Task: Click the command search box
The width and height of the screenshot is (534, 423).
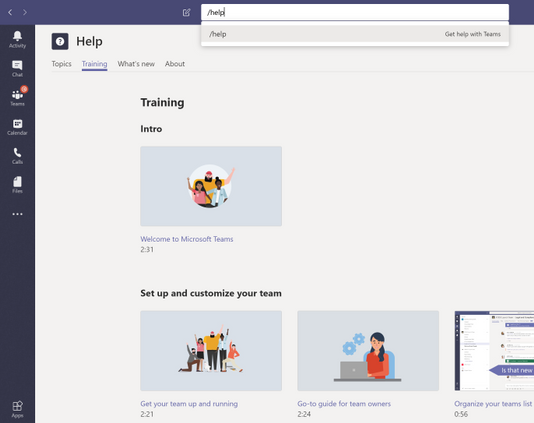Action: pyautogui.click(x=355, y=13)
